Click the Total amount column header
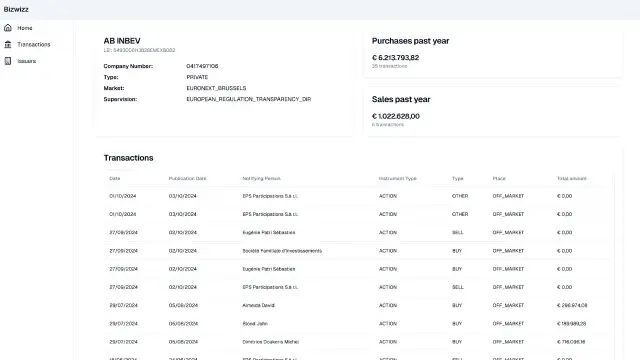640x360 pixels. point(572,178)
